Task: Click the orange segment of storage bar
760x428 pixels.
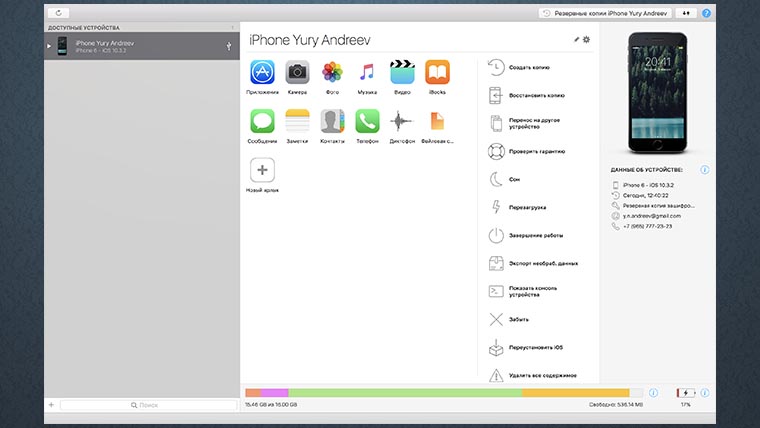Action: [253, 393]
